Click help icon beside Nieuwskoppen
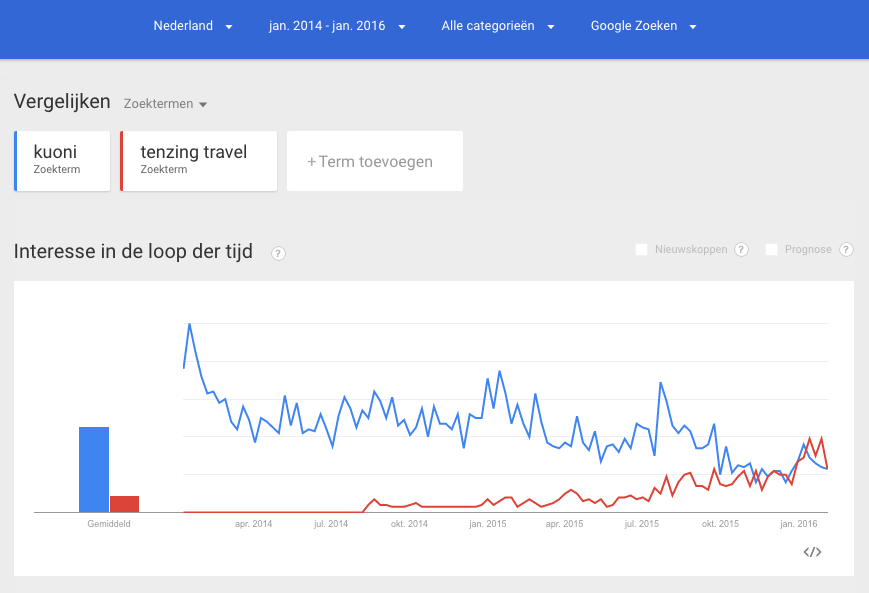This screenshot has height=593, width=869. [741, 250]
